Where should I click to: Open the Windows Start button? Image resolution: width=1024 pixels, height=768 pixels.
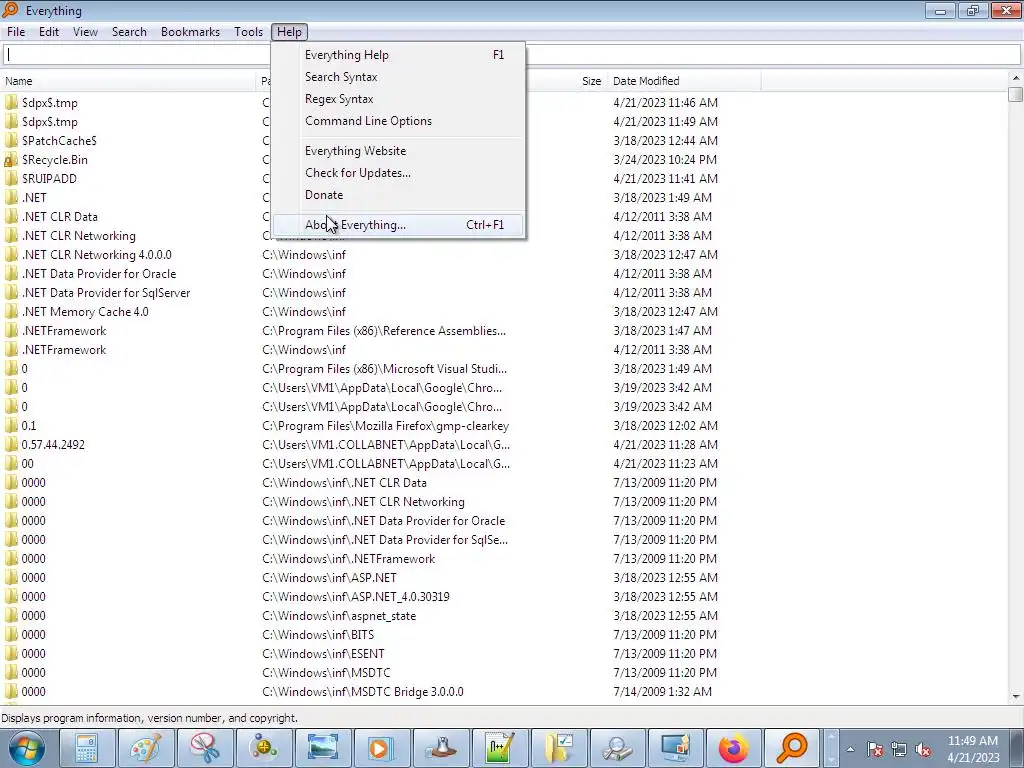click(x=27, y=748)
